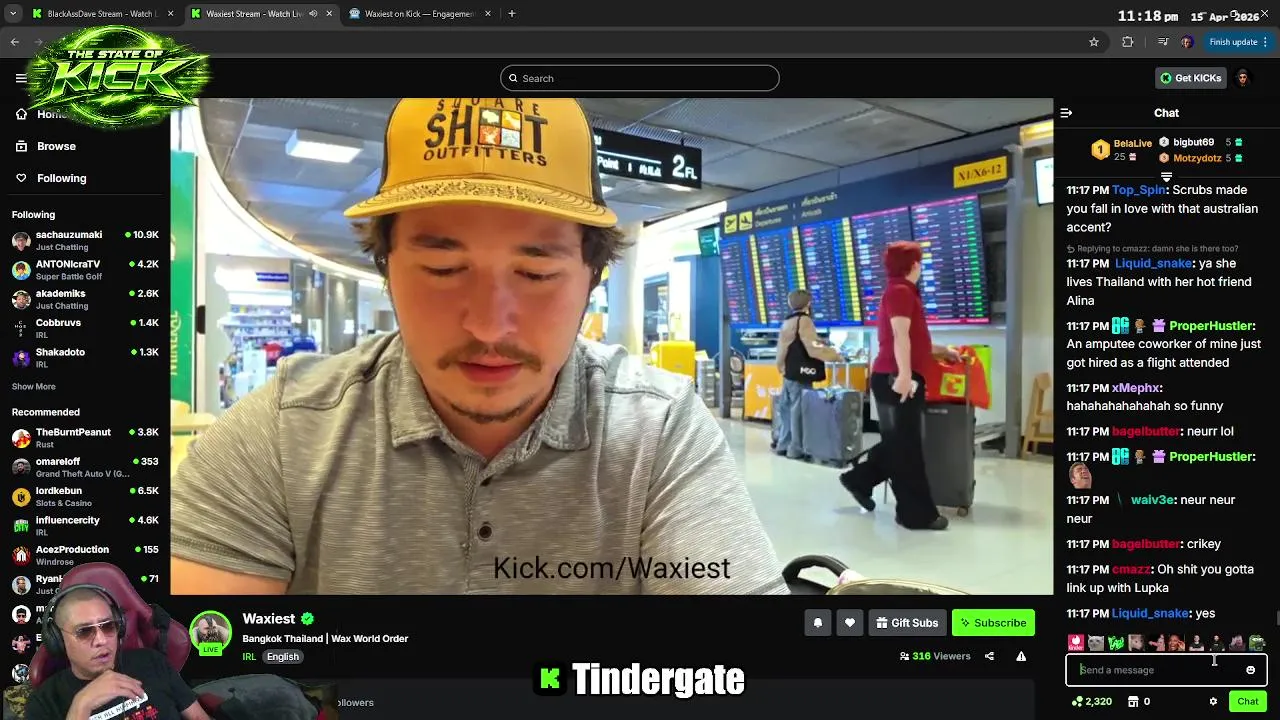Screen dimensions: 1280x720
Task: Open lordkebun recommended channel
Action: (85, 496)
